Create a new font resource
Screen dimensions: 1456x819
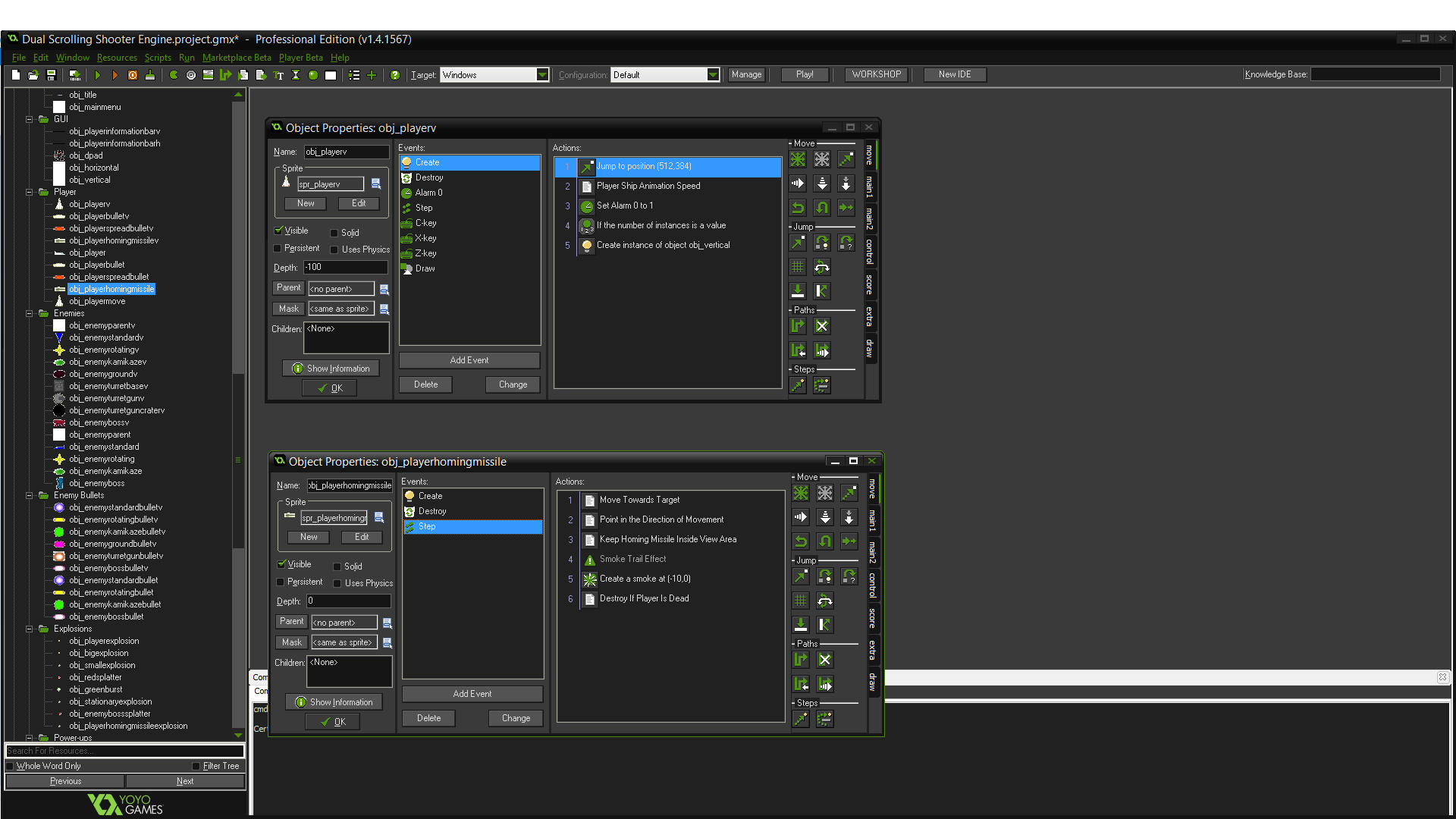[278, 74]
